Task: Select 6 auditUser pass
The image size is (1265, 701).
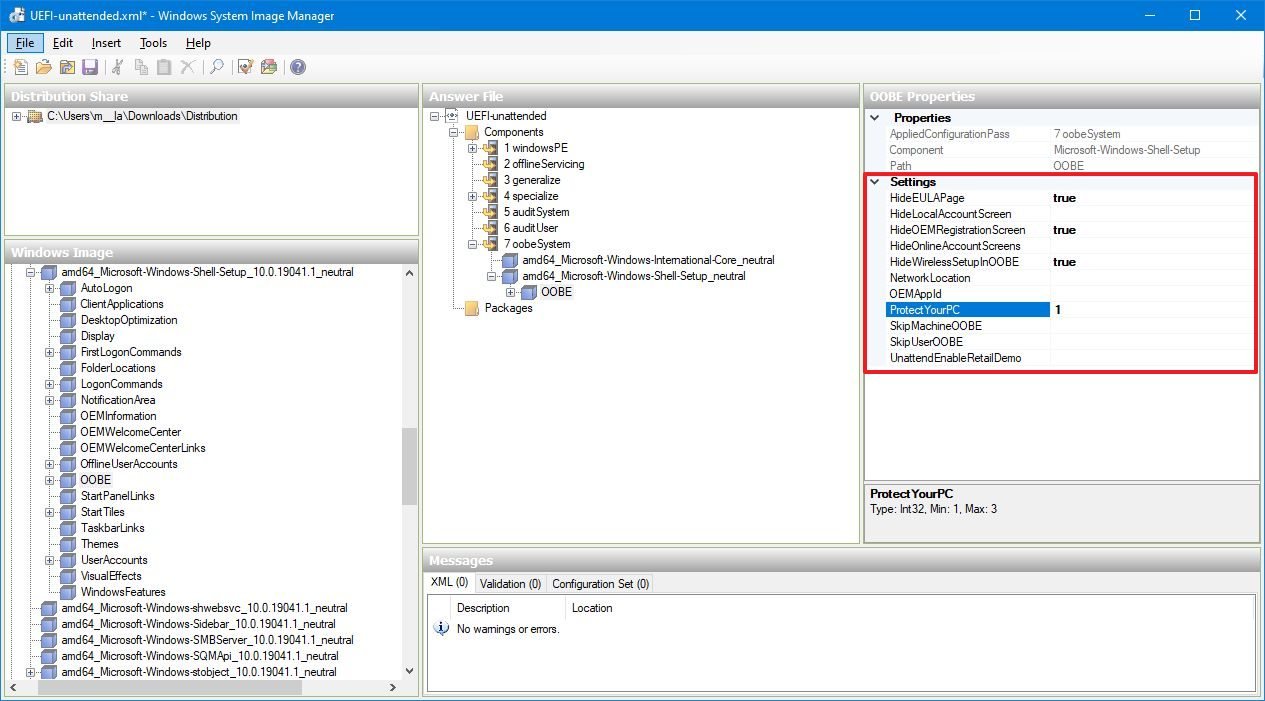Action: [x=531, y=228]
